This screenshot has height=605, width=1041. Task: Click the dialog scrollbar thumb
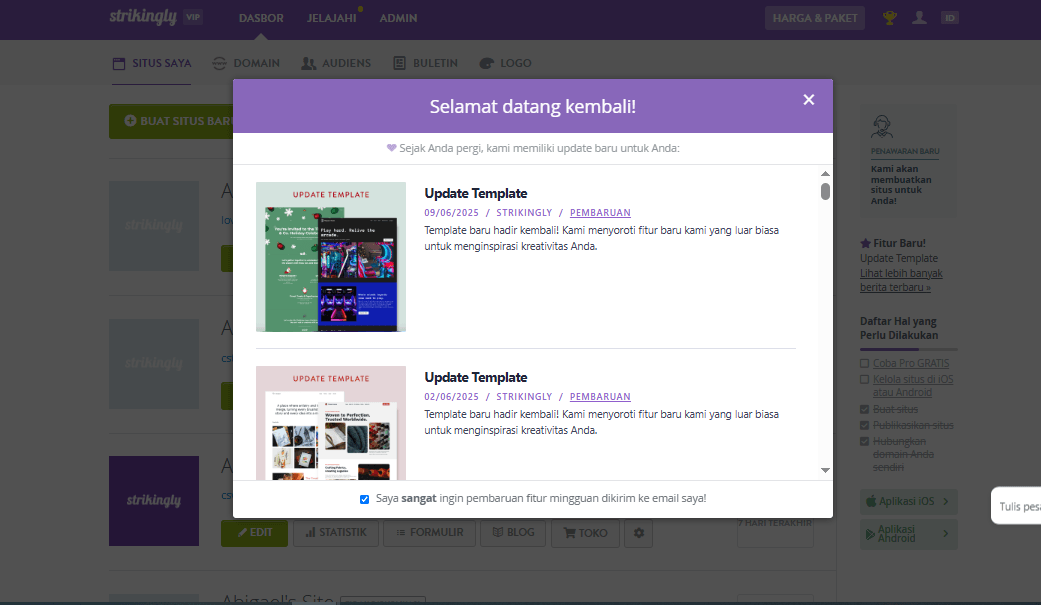(x=825, y=191)
